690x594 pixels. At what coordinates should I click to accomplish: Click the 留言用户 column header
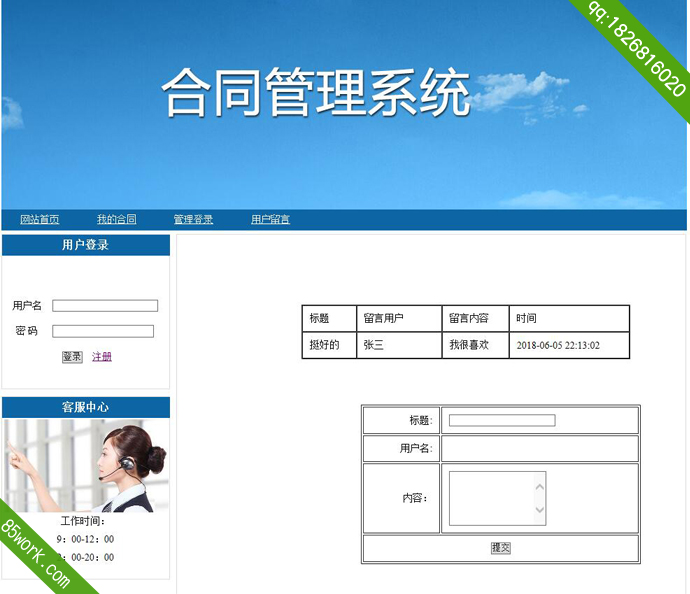click(399, 318)
